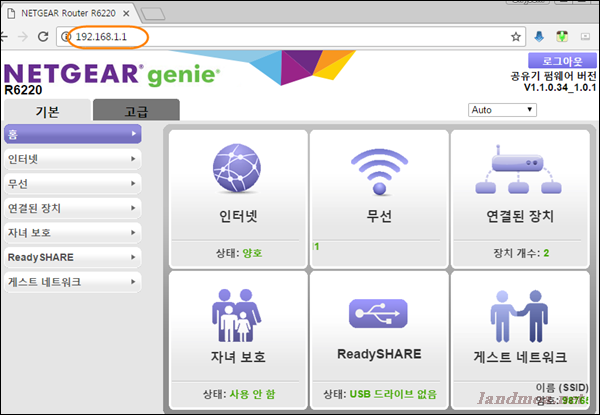Reload the router page
Screen dimensions: 600x415
tap(43, 37)
